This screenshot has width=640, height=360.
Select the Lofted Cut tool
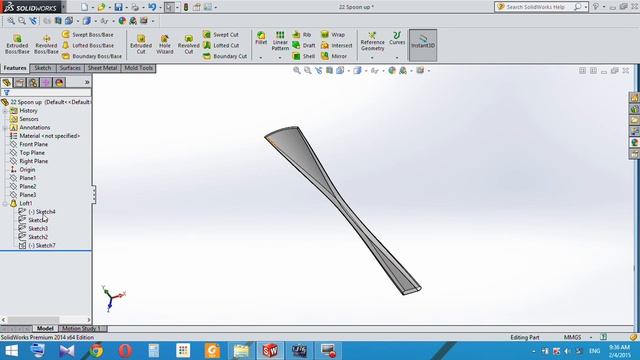pyautogui.click(x=221, y=45)
